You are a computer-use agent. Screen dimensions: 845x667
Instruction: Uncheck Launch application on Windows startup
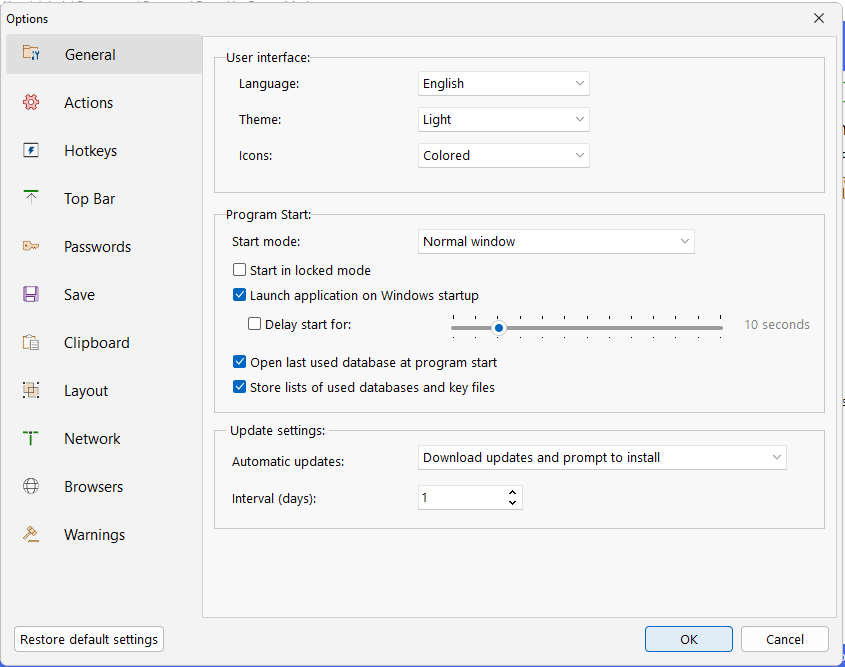[x=239, y=295]
